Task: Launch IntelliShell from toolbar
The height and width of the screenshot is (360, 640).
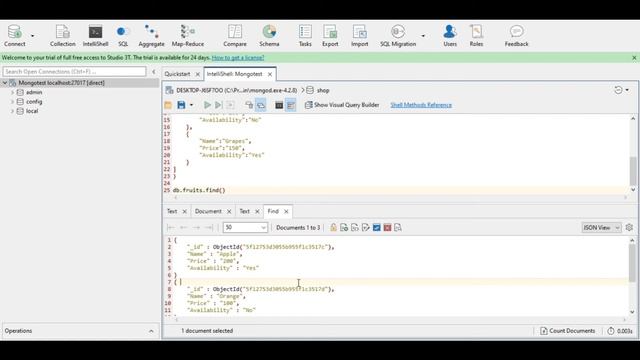Action: point(95,36)
